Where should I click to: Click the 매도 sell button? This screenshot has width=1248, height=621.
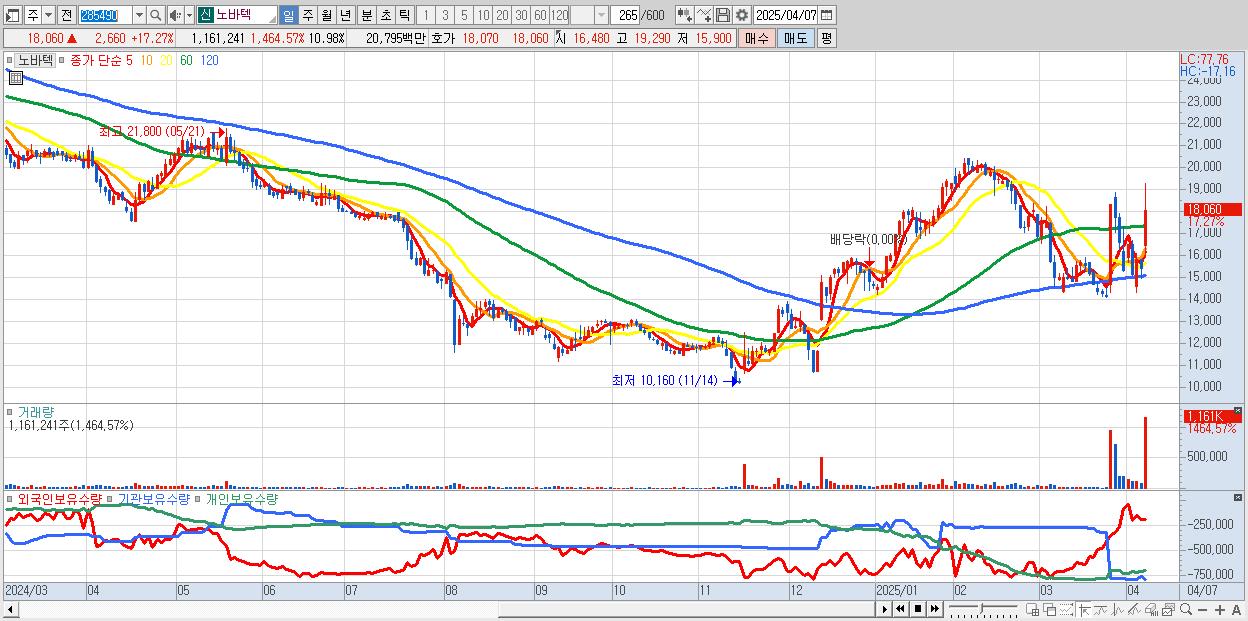(x=796, y=38)
